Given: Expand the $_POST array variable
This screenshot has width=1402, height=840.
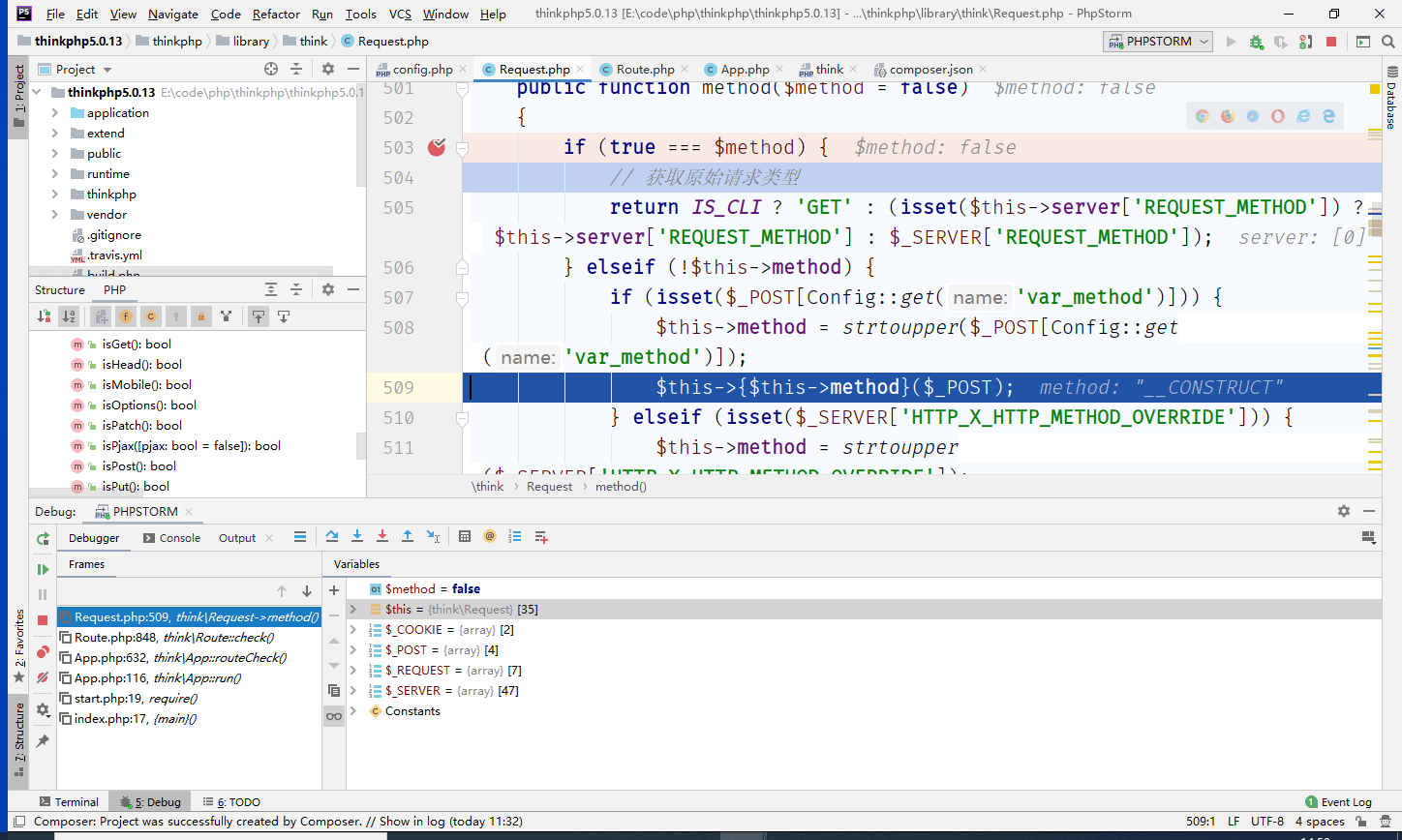Looking at the screenshot, I should pyautogui.click(x=353, y=650).
